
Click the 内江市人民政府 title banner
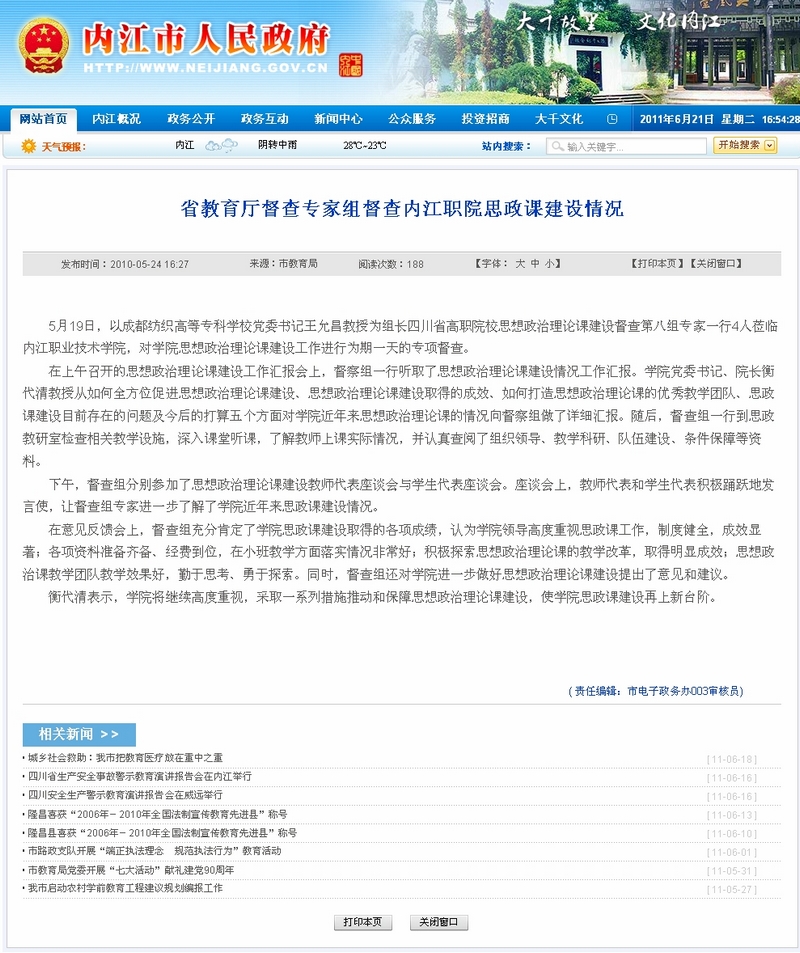pyautogui.click(x=205, y=38)
